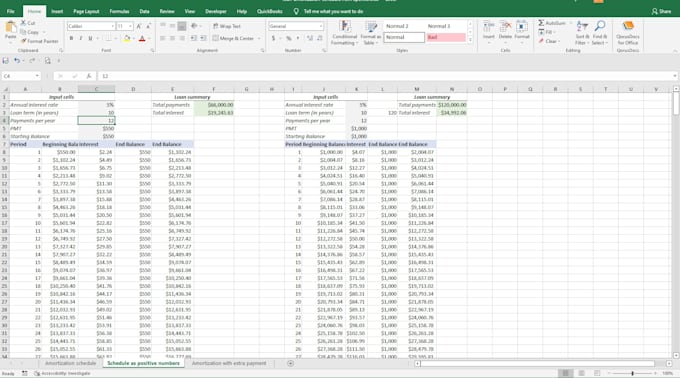The height and width of the screenshot is (378, 680).
Task: Expand the Name Box dropdown arrow
Action: [37, 76]
